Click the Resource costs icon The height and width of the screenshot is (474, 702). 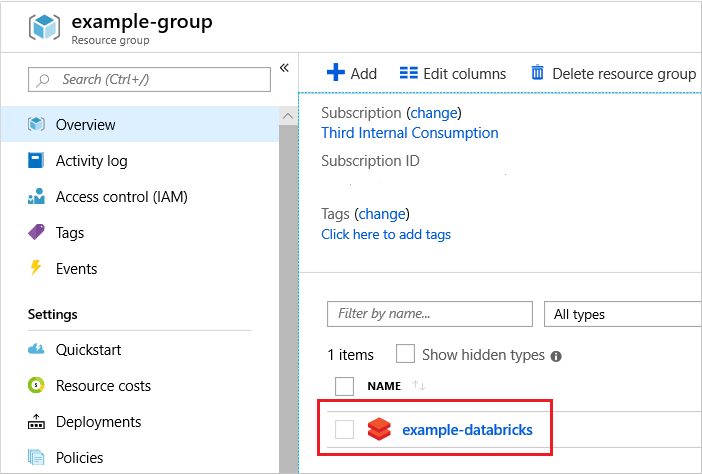tap(37, 386)
